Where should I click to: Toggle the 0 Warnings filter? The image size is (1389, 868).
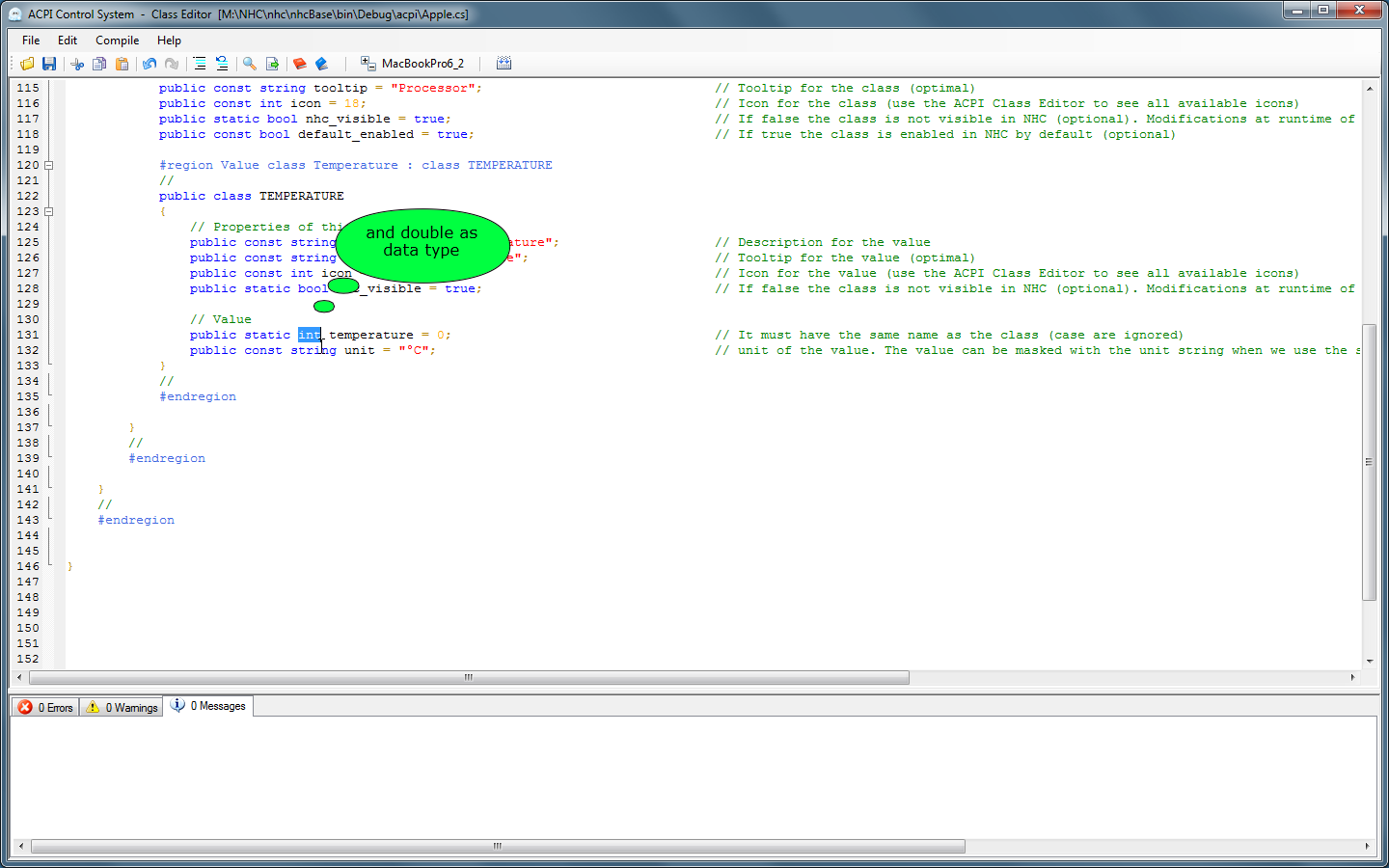pyautogui.click(x=122, y=707)
